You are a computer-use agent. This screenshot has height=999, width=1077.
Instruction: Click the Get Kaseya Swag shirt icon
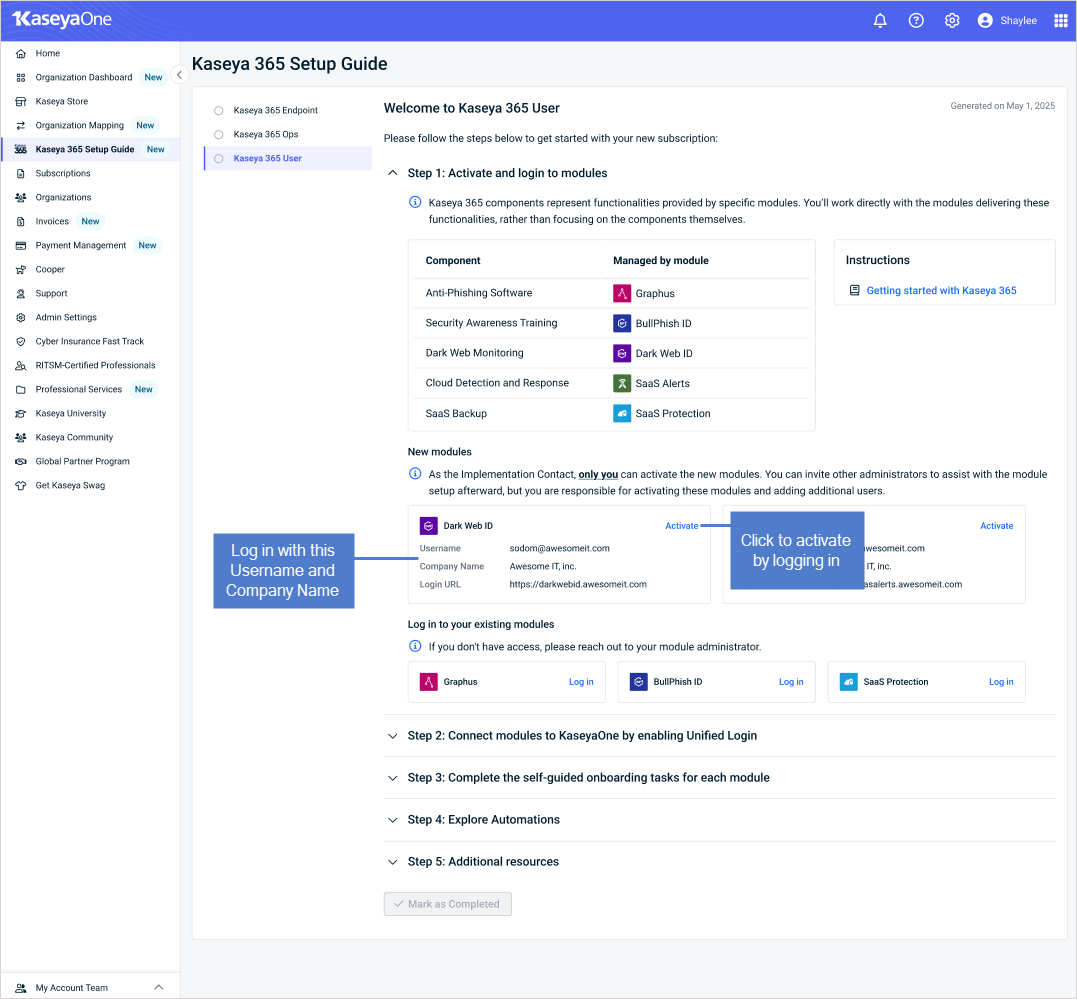(21, 486)
